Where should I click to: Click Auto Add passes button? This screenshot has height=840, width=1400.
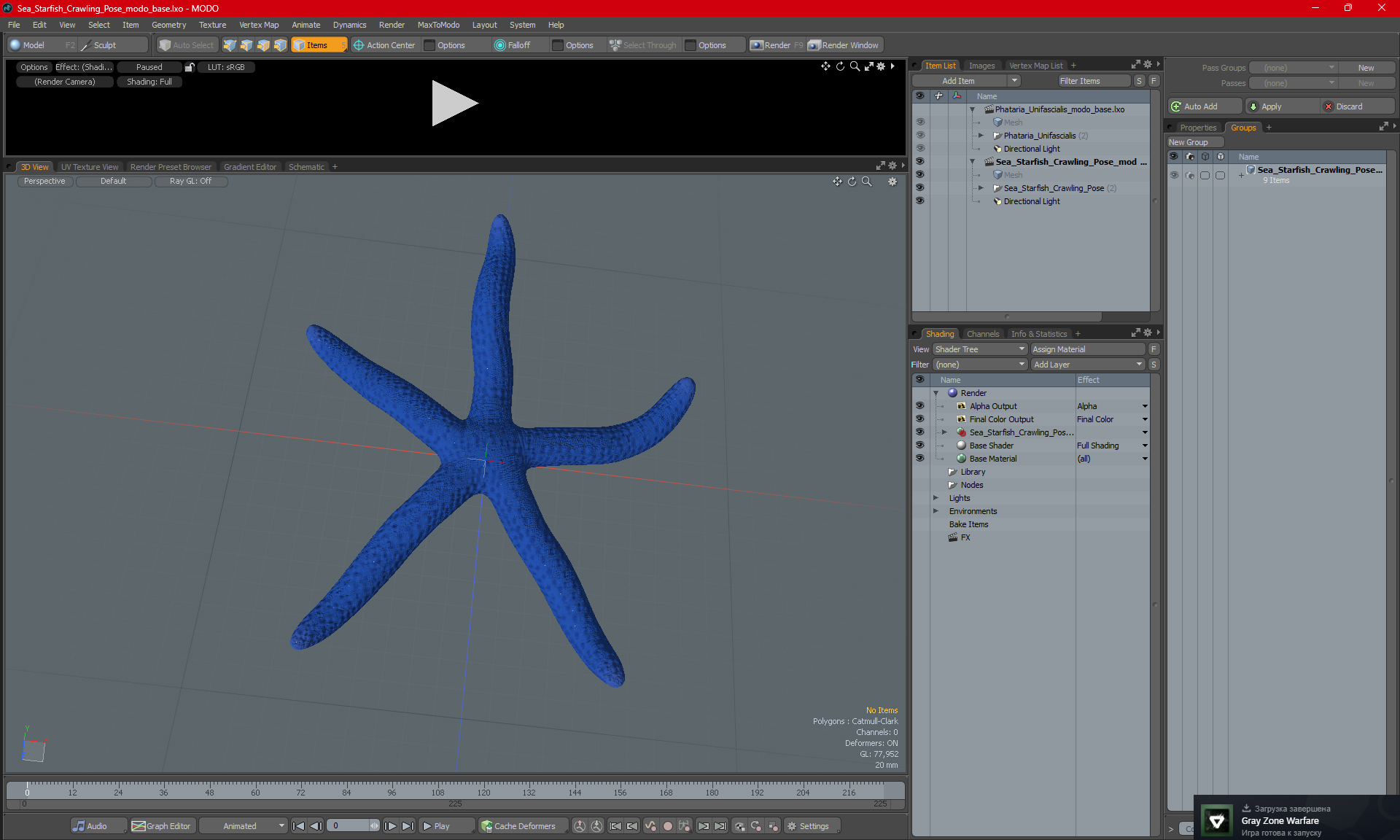[x=1204, y=106]
